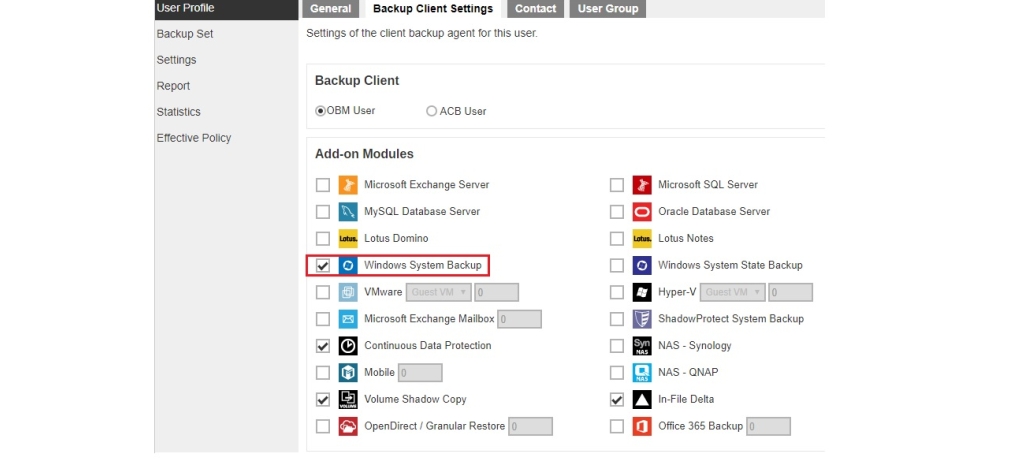The width and height of the screenshot is (1024, 460).
Task: Click the Office 365 Backup quantity field
Action: [x=769, y=426]
